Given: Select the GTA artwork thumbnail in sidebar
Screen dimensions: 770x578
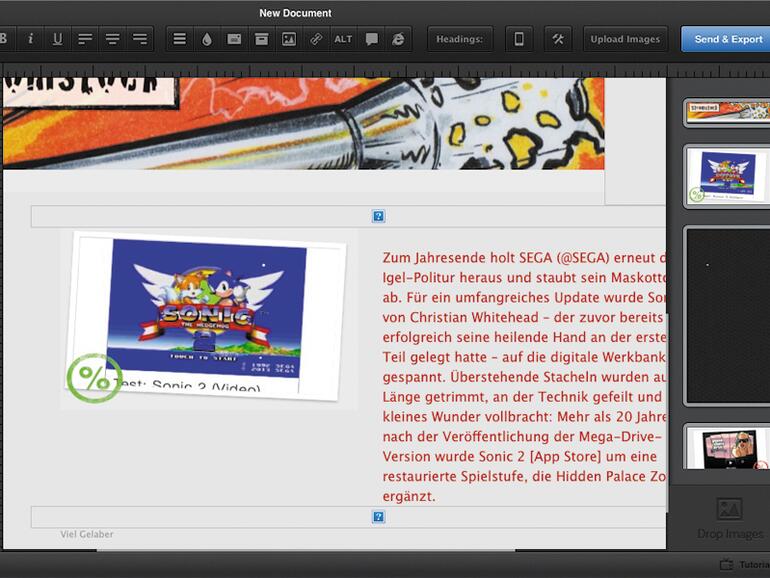Looking at the screenshot, I should [x=727, y=447].
